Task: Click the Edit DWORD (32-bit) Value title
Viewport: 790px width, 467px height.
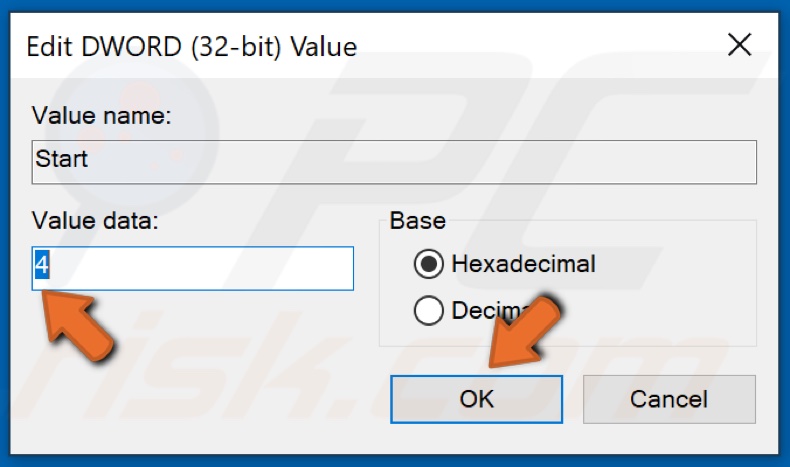Action: [x=191, y=47]
